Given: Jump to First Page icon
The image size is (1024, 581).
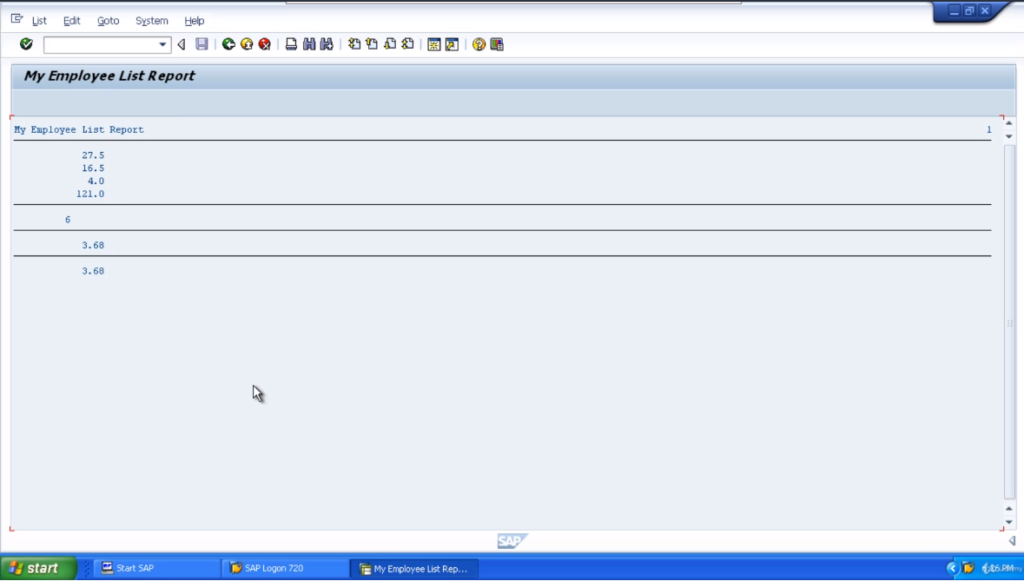Looking at the screenshot, I should point(354,44).
